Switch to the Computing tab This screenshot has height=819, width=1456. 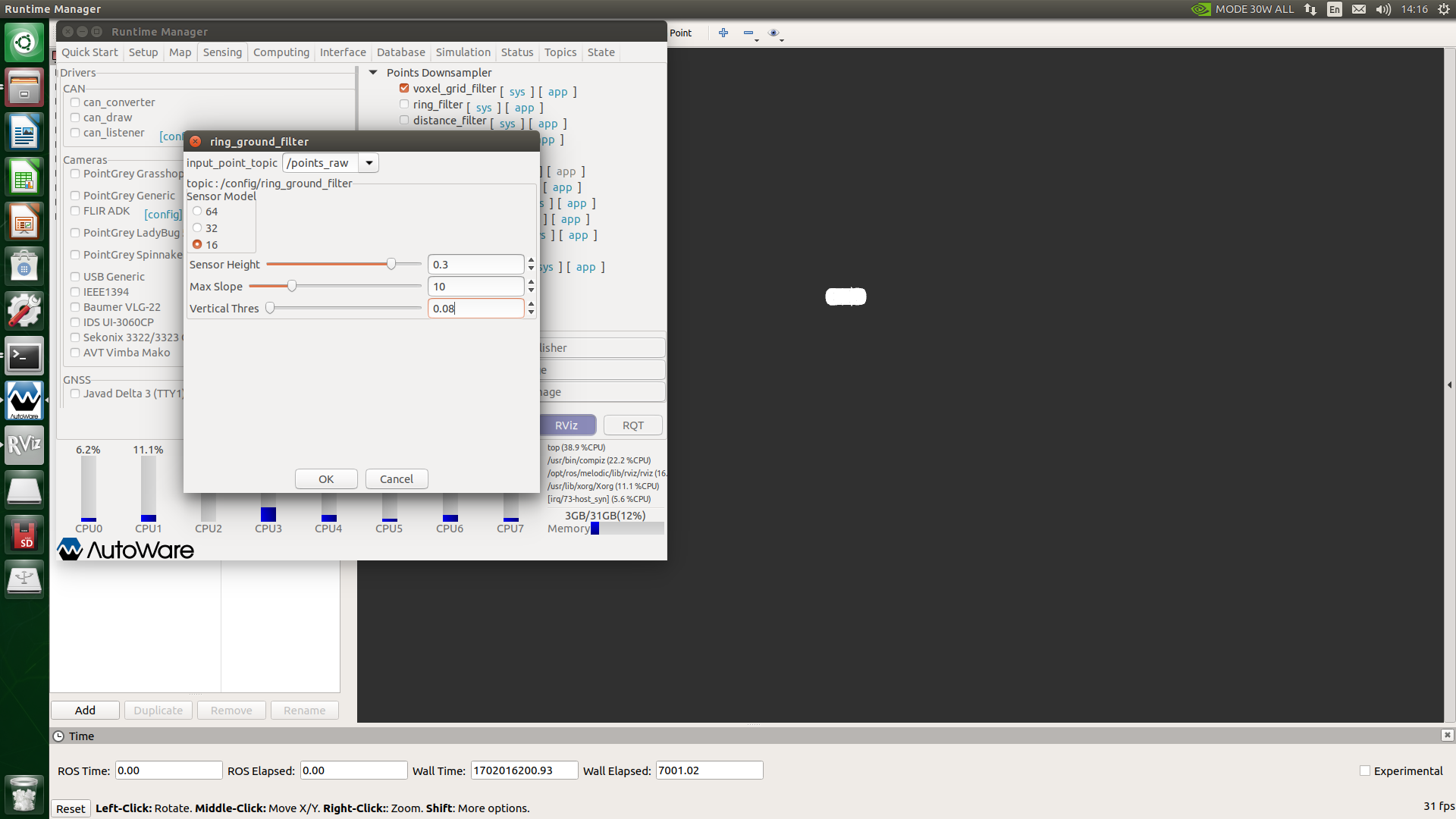pos(281,52)
